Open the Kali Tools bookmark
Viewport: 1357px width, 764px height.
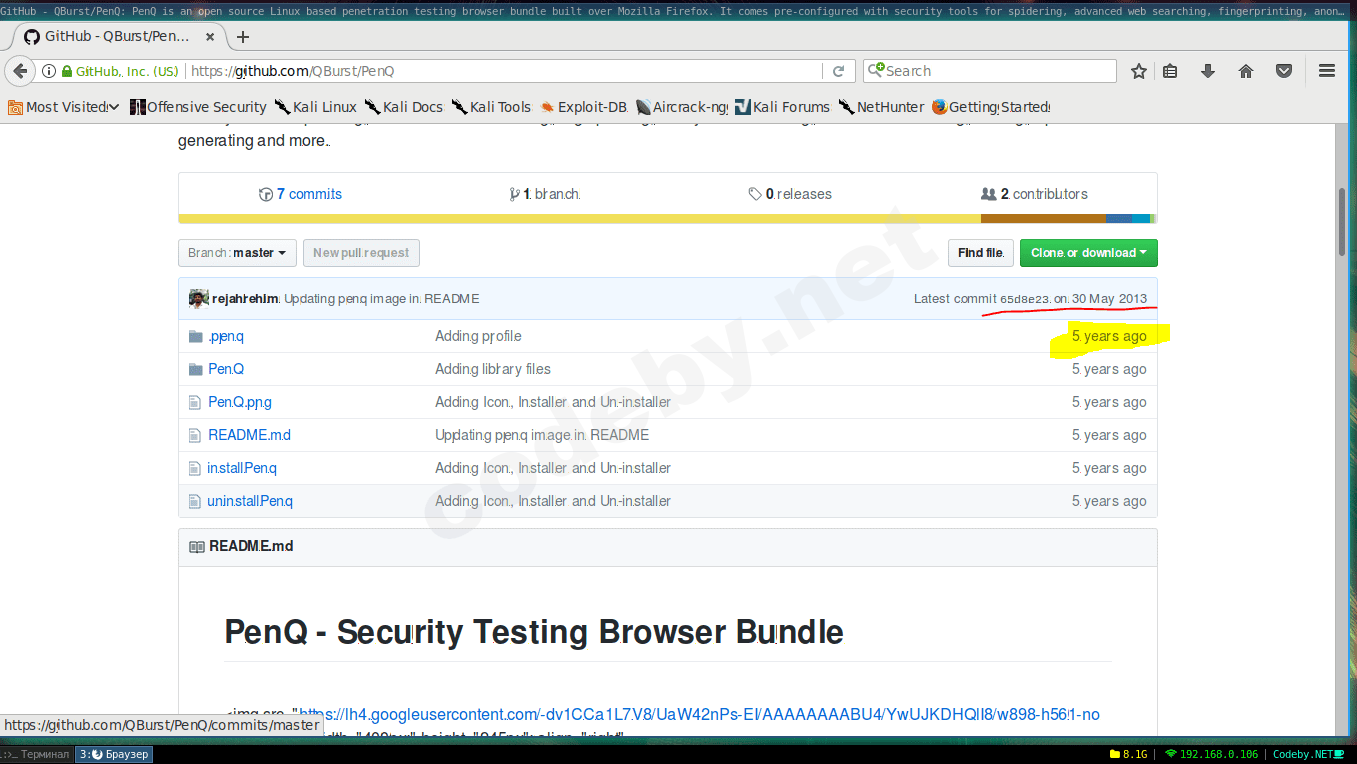[492, 107]
